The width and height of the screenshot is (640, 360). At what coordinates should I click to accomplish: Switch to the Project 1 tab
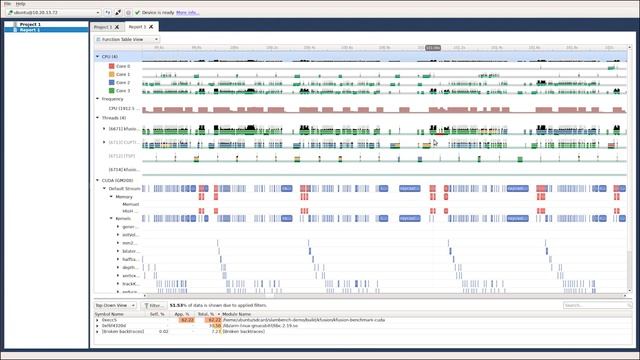pyautogui.click(x=102, y=27)
